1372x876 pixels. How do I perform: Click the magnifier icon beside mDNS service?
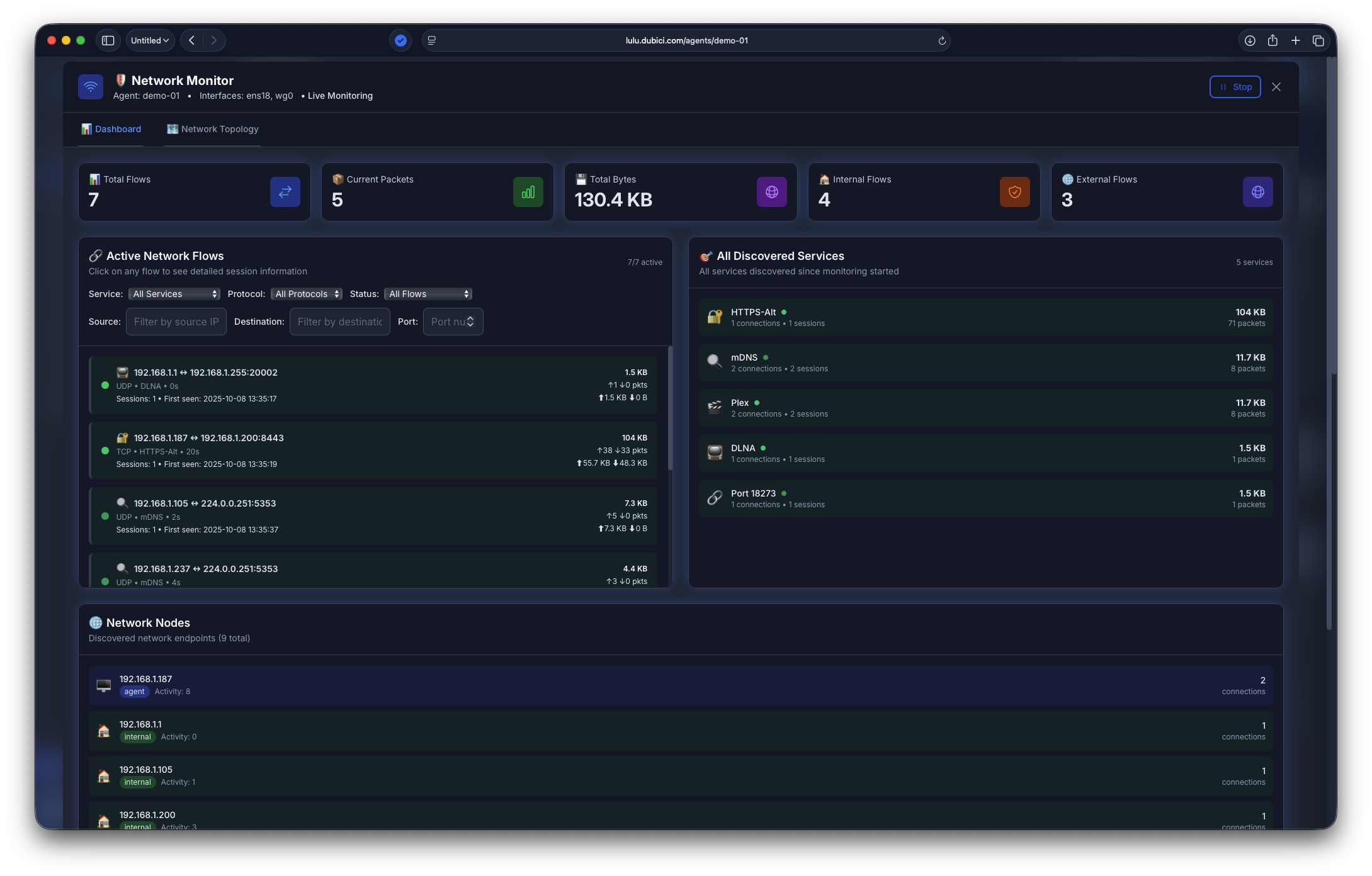click(x=714, y=362)
